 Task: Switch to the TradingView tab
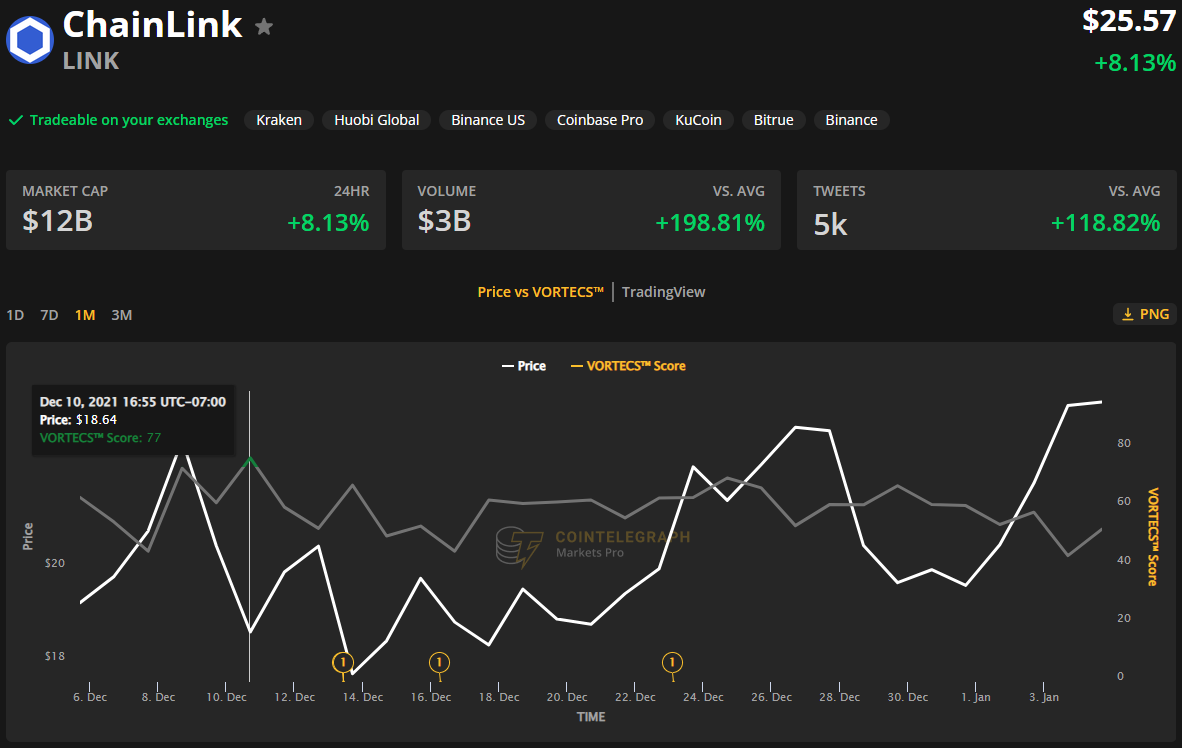tap(663, 292)
